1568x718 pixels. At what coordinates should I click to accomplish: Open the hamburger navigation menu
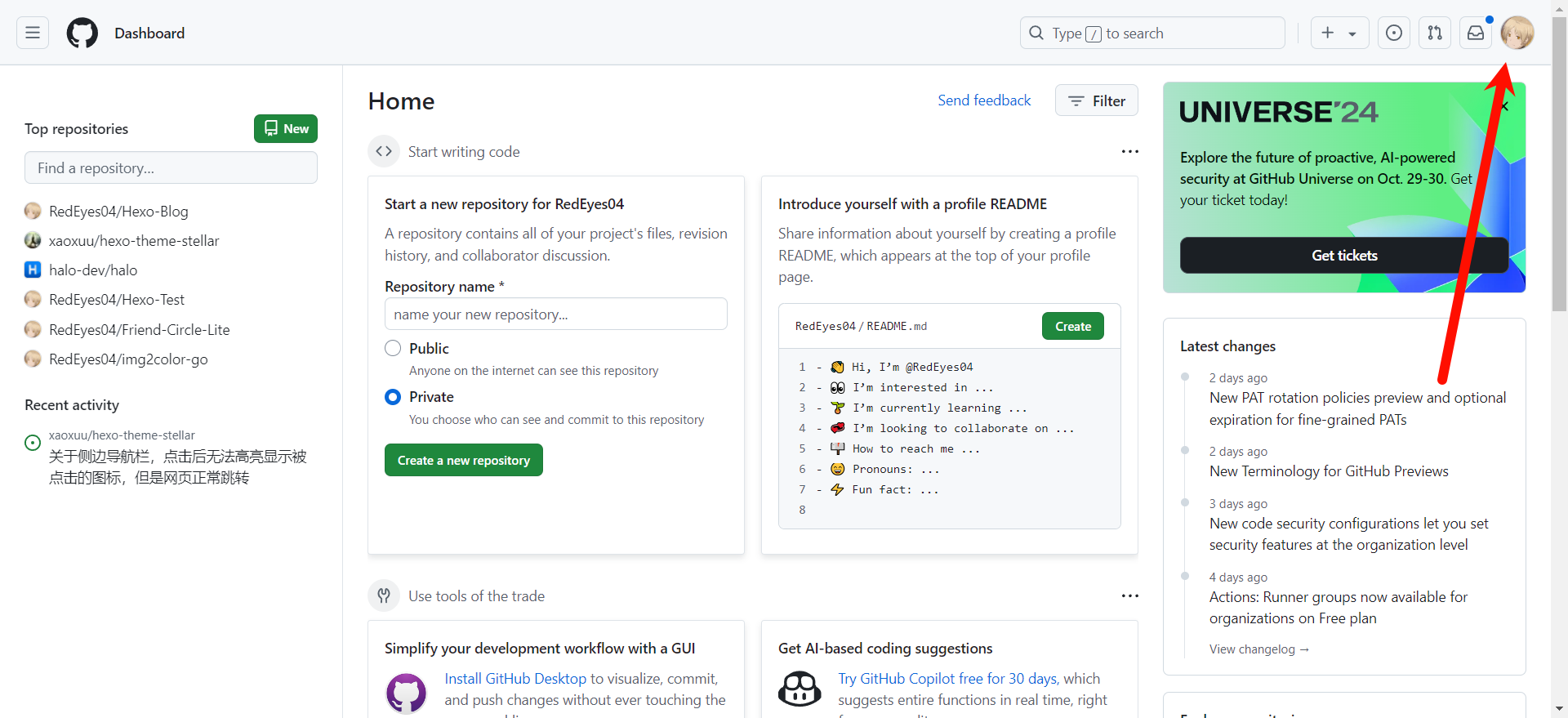(33, 33)
